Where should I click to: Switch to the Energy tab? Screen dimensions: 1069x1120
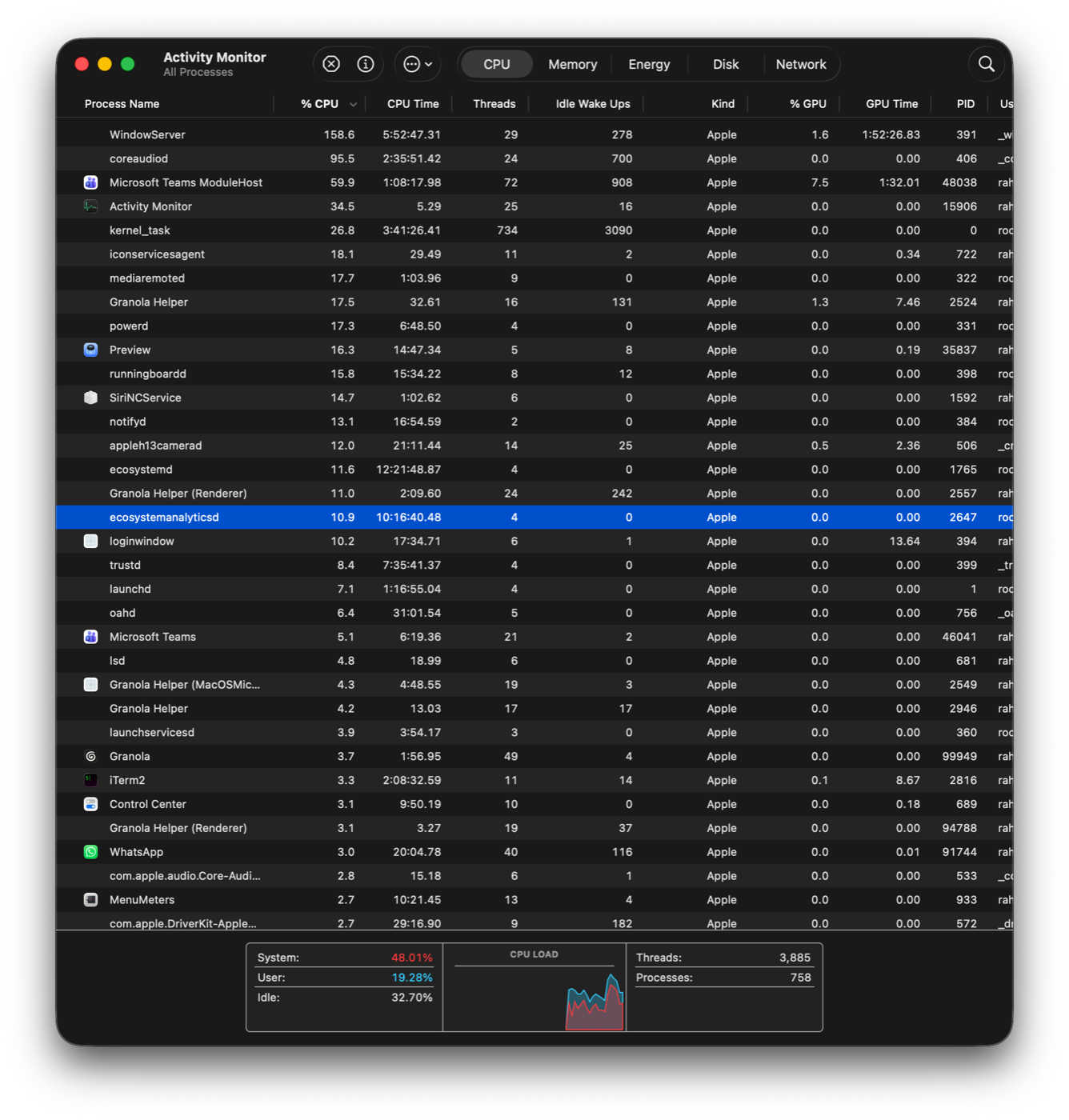pos(649,64)
